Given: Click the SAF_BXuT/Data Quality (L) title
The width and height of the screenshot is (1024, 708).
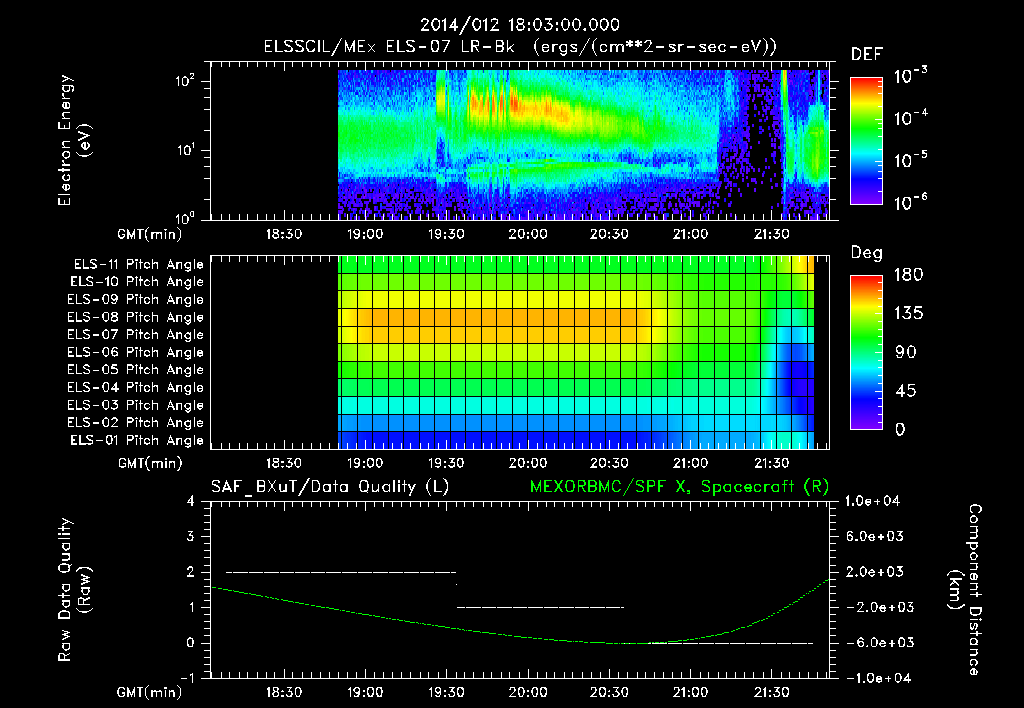Looking at the screenshot, I should (x=330, y=487).
